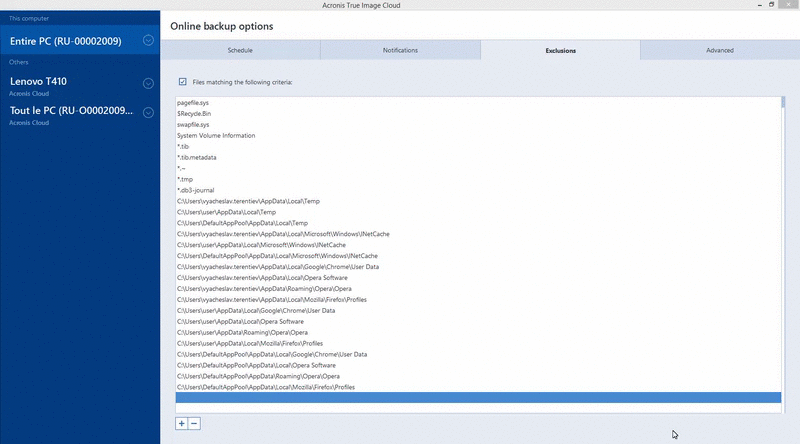The width and height of the screenshot is (800, 444).
Task: Select the *.tib exclusion entry
Action: [x=478, y=146]
